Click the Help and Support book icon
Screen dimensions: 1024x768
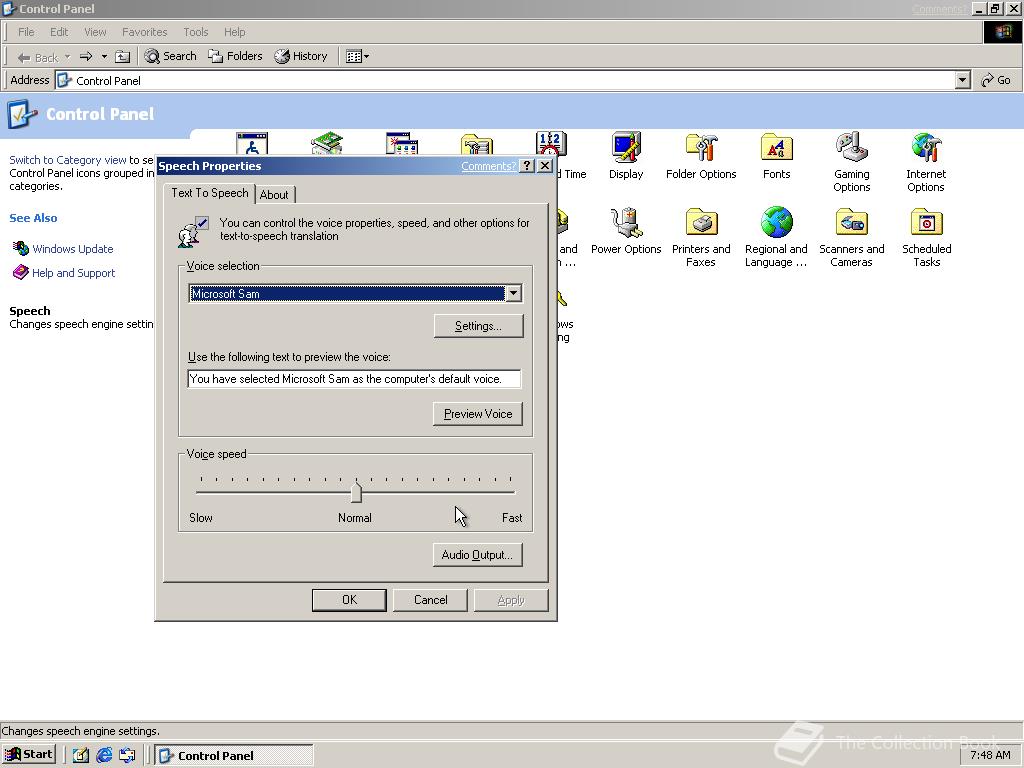[20, 272]
